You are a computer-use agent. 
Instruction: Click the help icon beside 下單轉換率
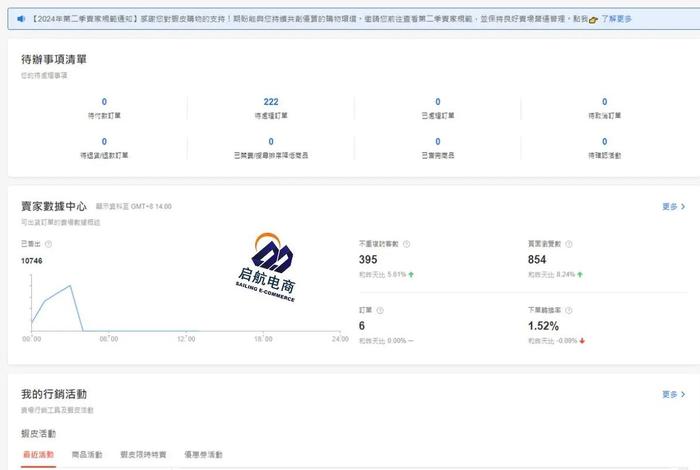point(569,310)
